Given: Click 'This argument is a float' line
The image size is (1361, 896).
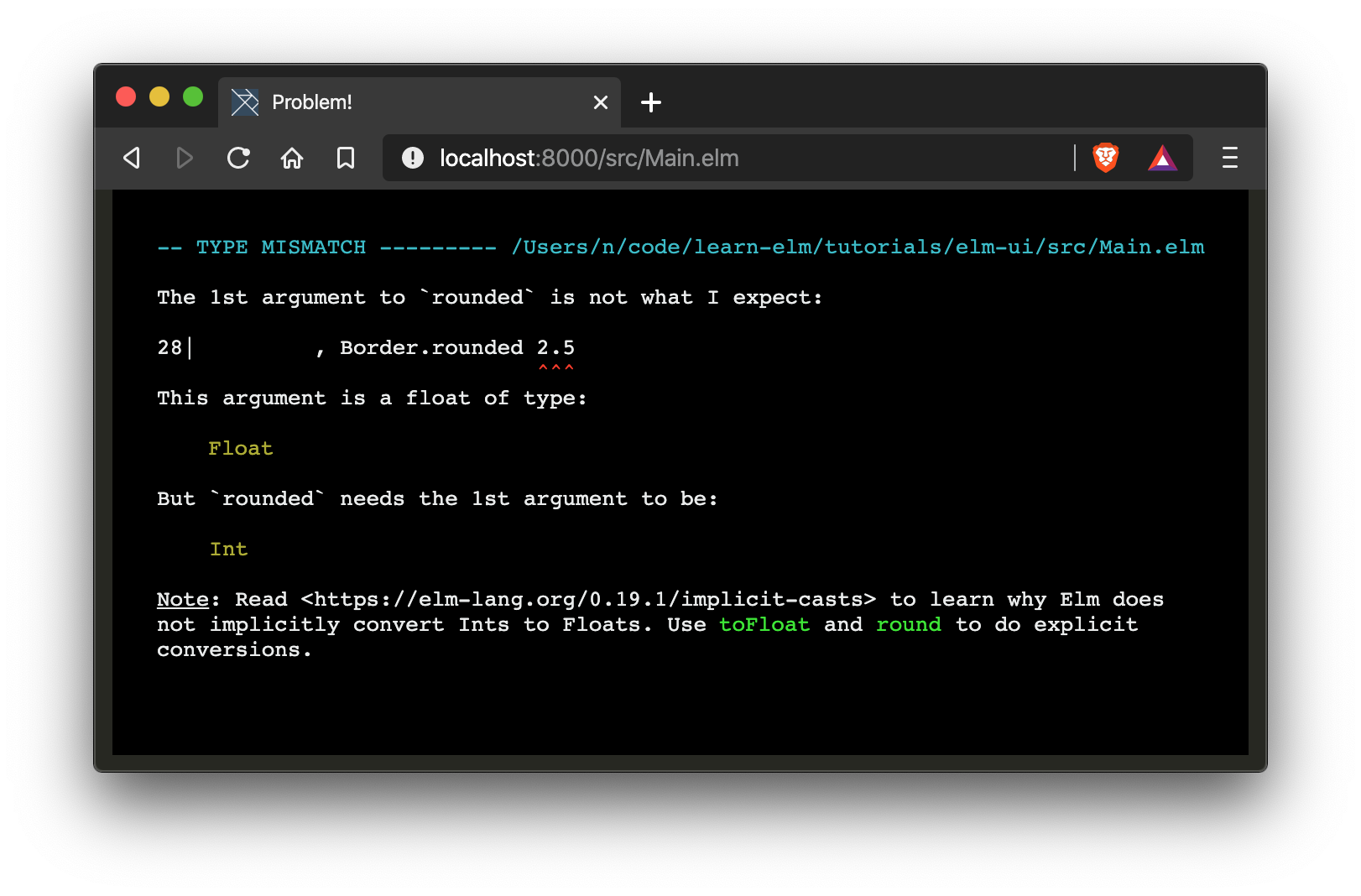Looking at the screenshot, I should (x=372, y=399).
